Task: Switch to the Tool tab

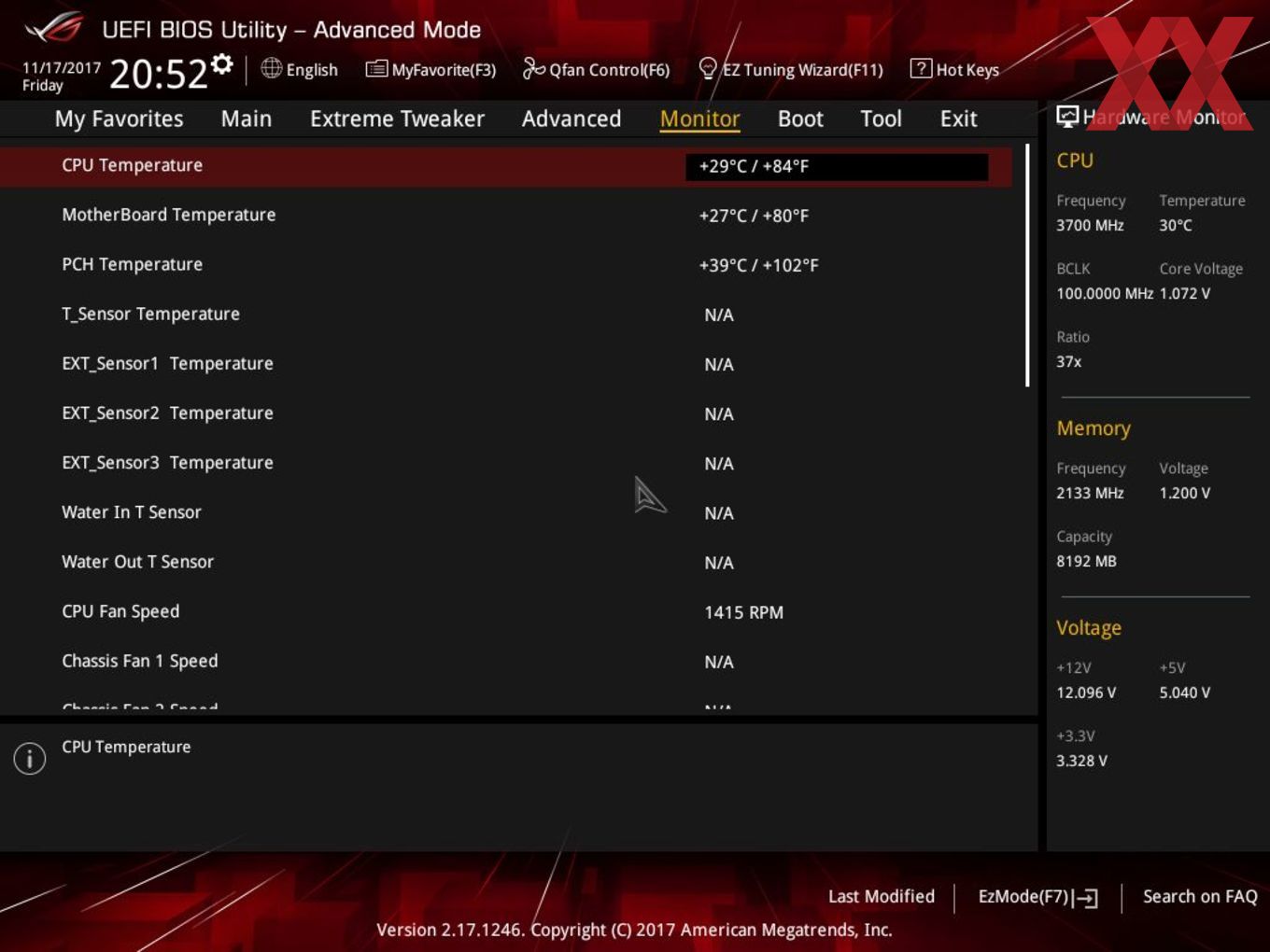Action: 881,119
